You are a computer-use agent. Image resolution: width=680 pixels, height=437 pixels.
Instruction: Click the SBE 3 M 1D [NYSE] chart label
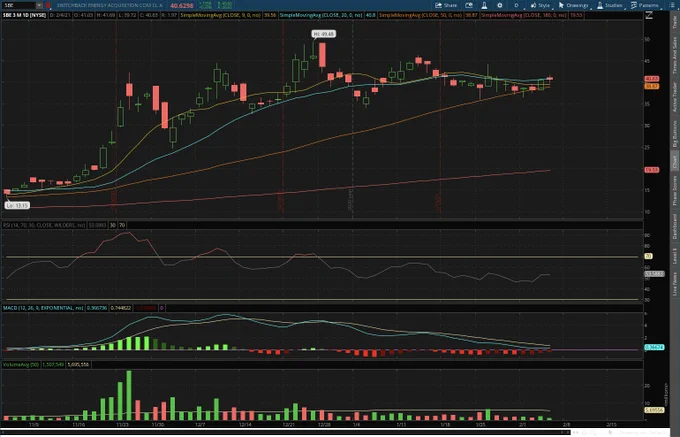click(24, 15)
